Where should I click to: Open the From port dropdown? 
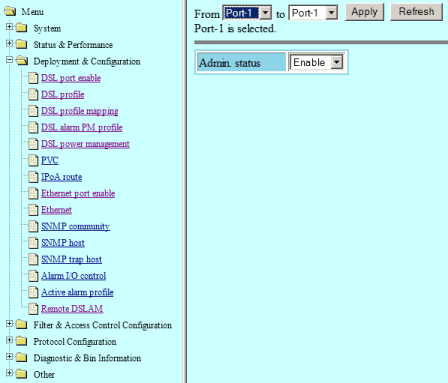point(247,13)
